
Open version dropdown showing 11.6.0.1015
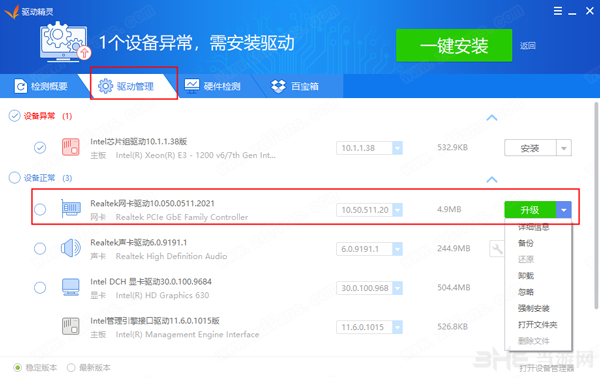pyautogui.click(x=398, y=327)
